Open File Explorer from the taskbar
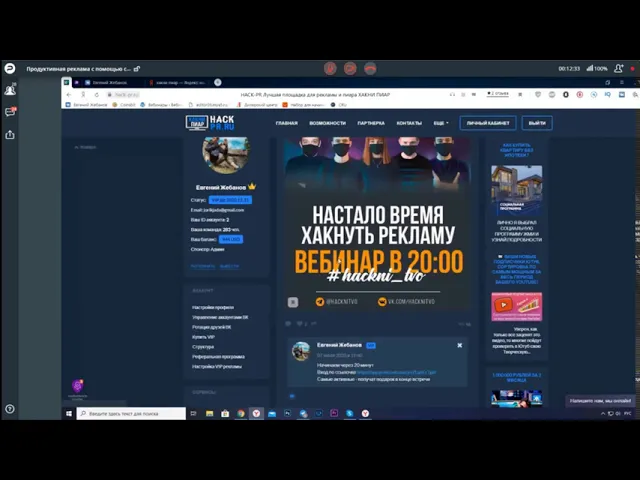 [209, 413]
